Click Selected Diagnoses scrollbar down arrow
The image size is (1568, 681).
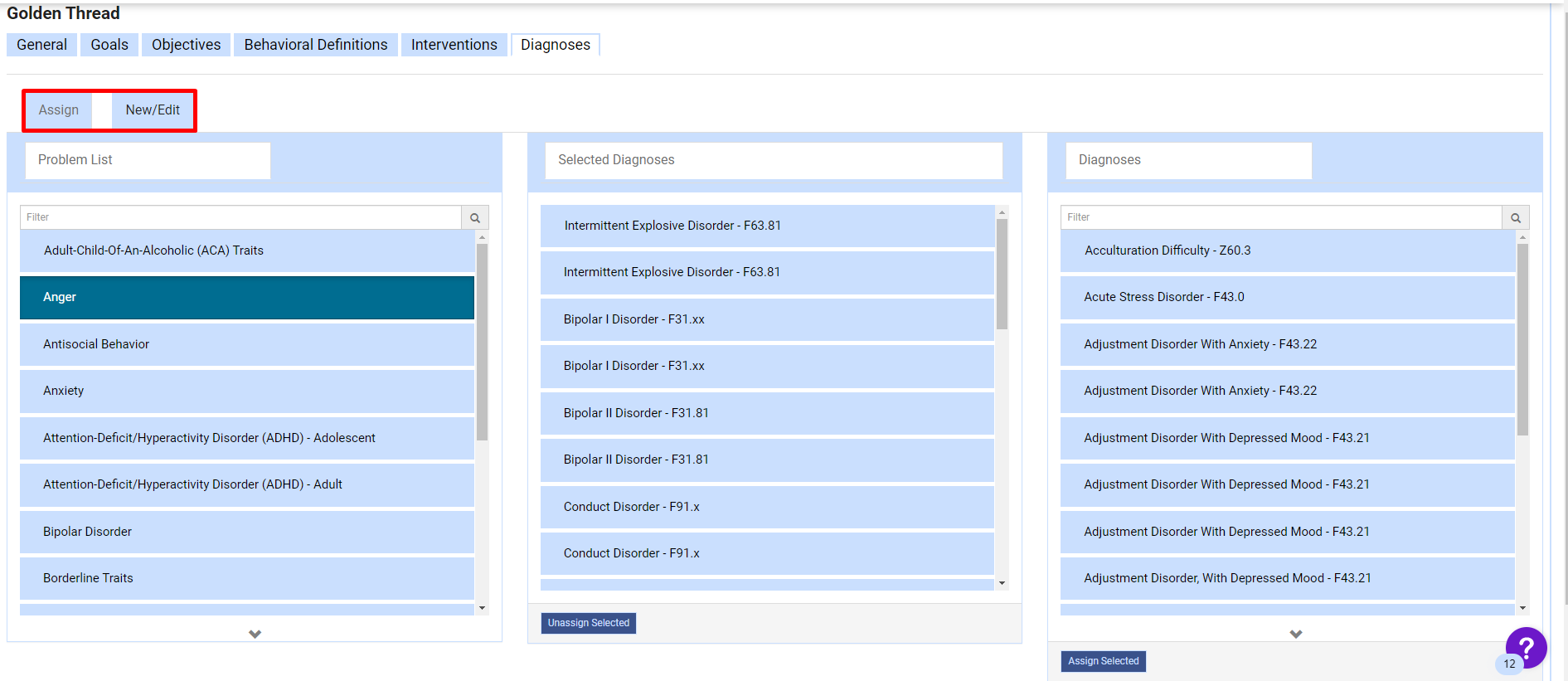[1002, 583]
